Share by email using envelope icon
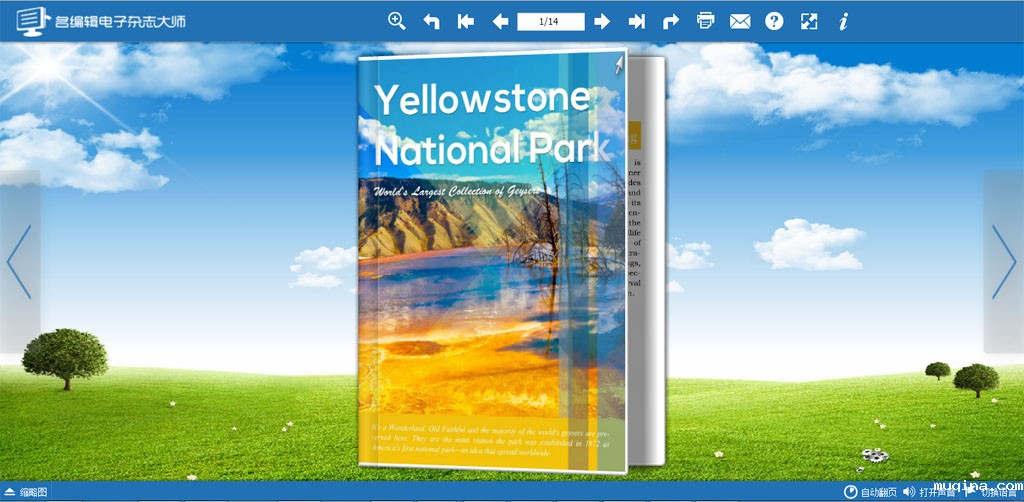Image resolution: width=1024 pixels, height=502 pixels. 740,21
